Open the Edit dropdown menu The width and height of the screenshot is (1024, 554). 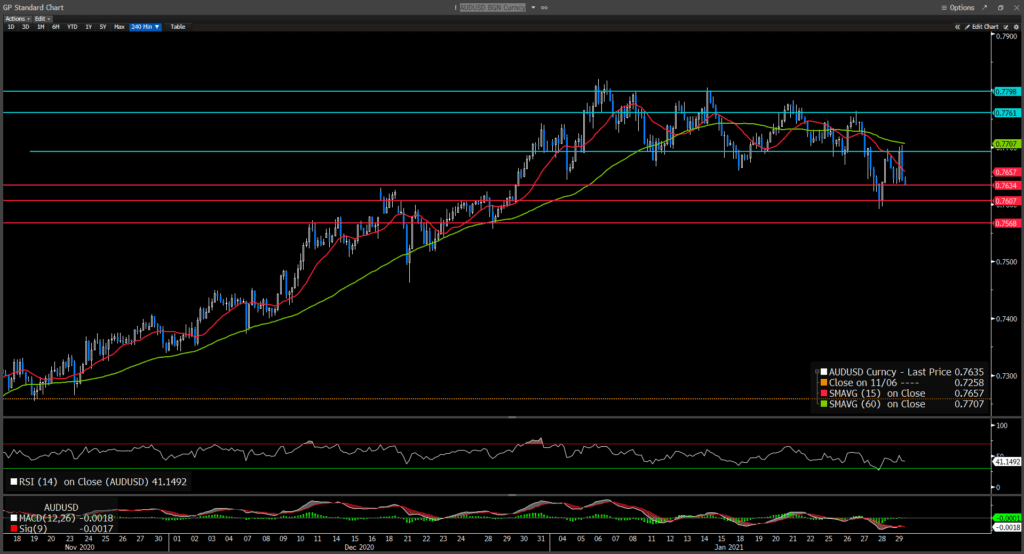[42, 19]
